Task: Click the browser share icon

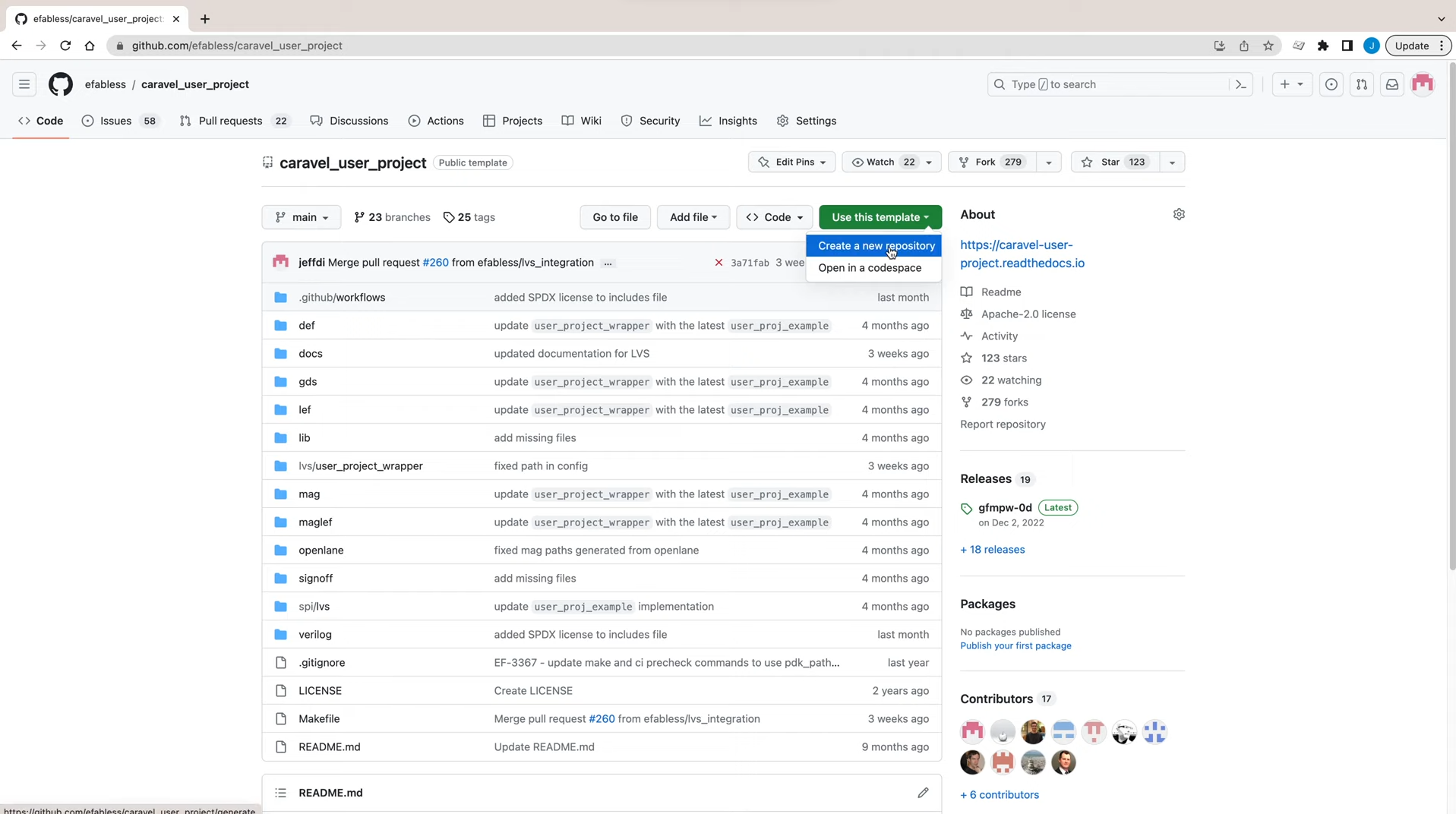Action: [1244, 46]
